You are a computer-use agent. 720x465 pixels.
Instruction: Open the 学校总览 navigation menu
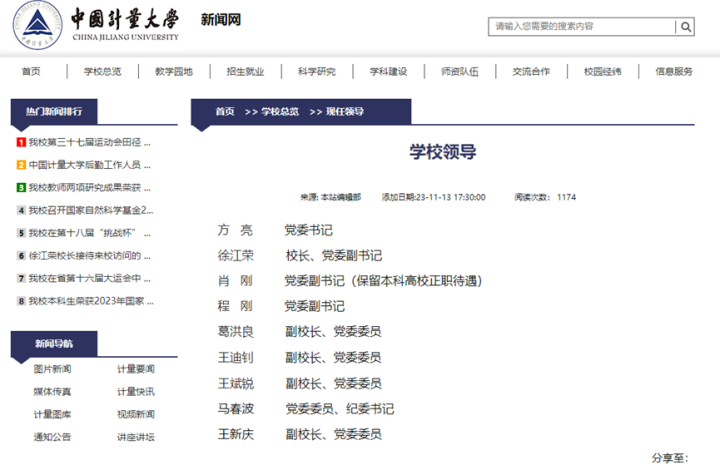pyautogui.click(x=102, y=71)
